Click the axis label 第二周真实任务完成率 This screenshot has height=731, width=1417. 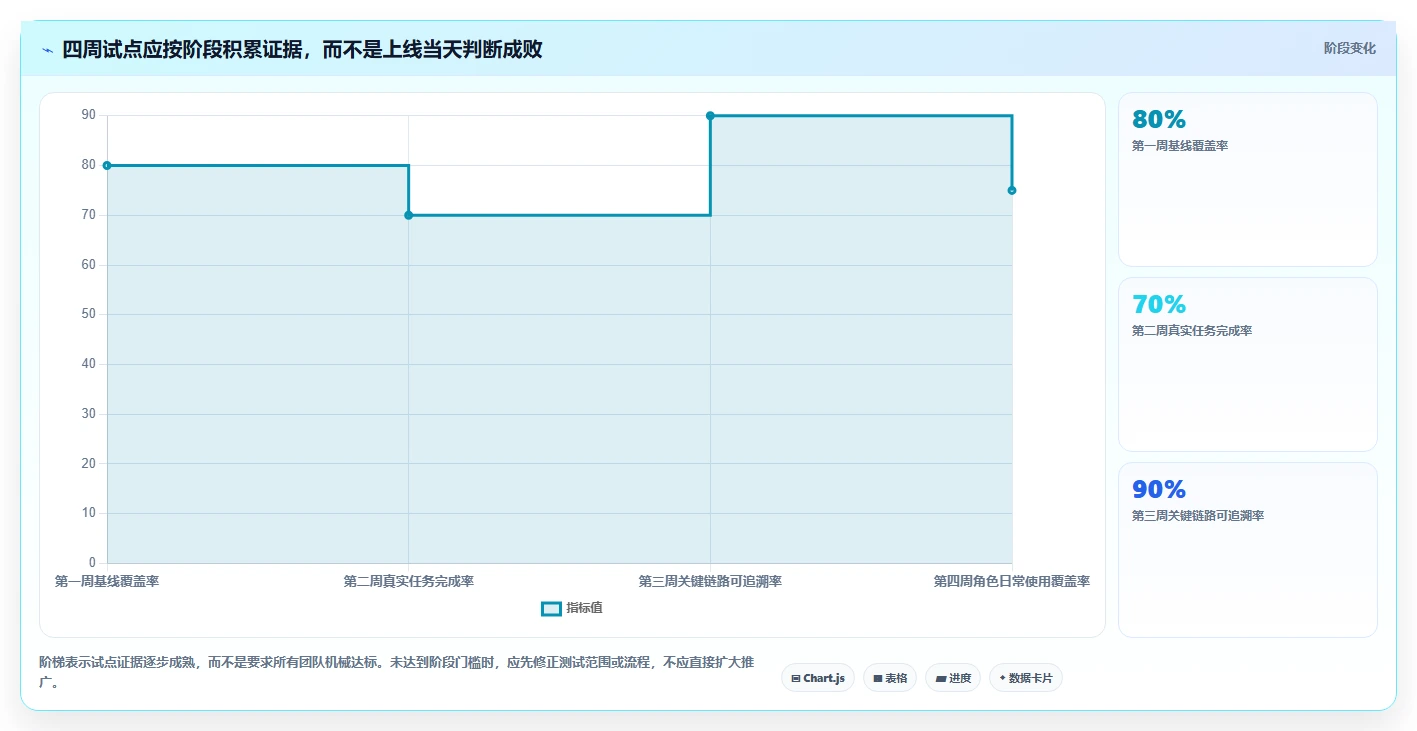[x=408, y=581]
